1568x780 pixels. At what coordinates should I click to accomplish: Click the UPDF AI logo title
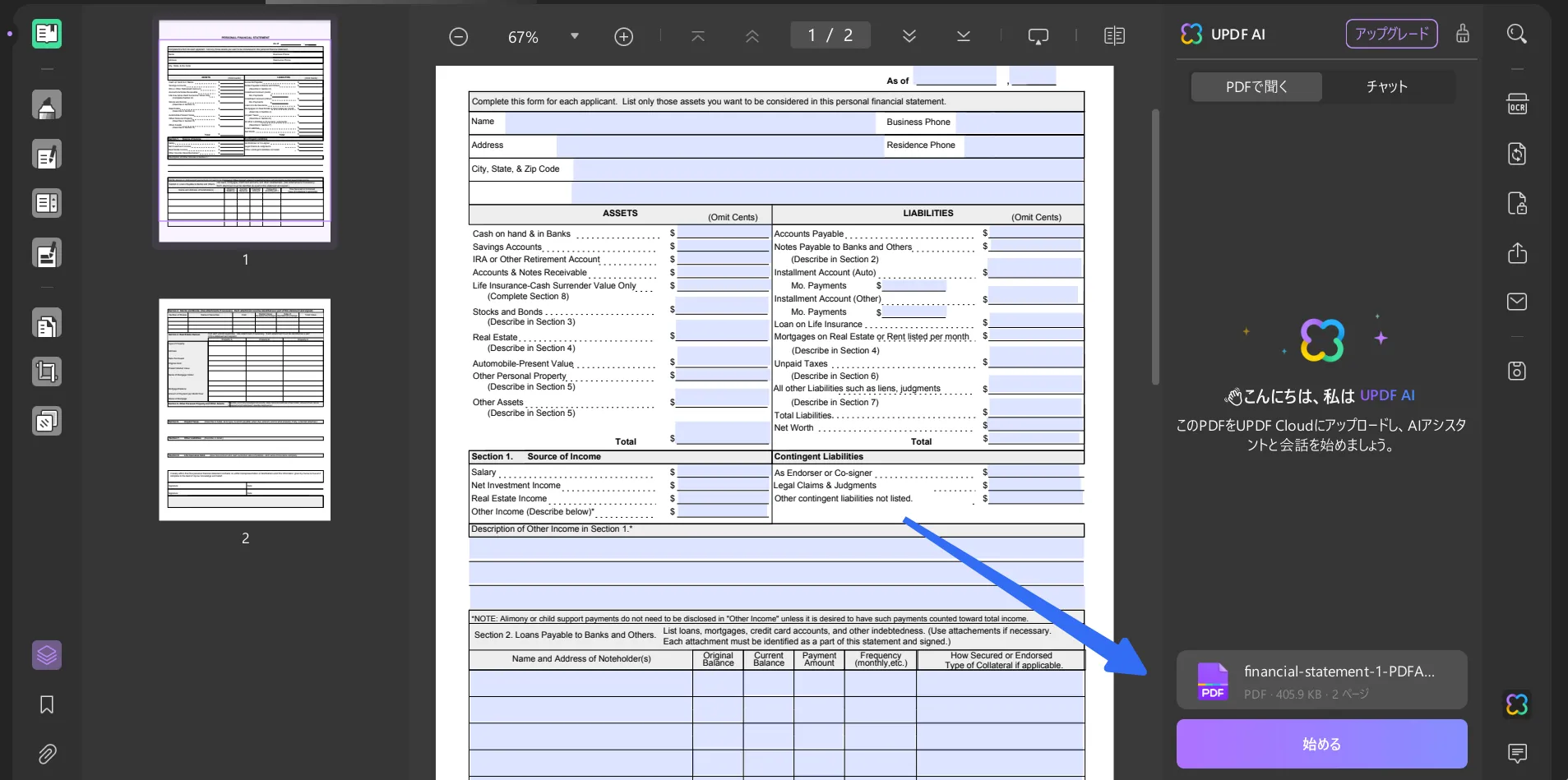coord(1223,34)
